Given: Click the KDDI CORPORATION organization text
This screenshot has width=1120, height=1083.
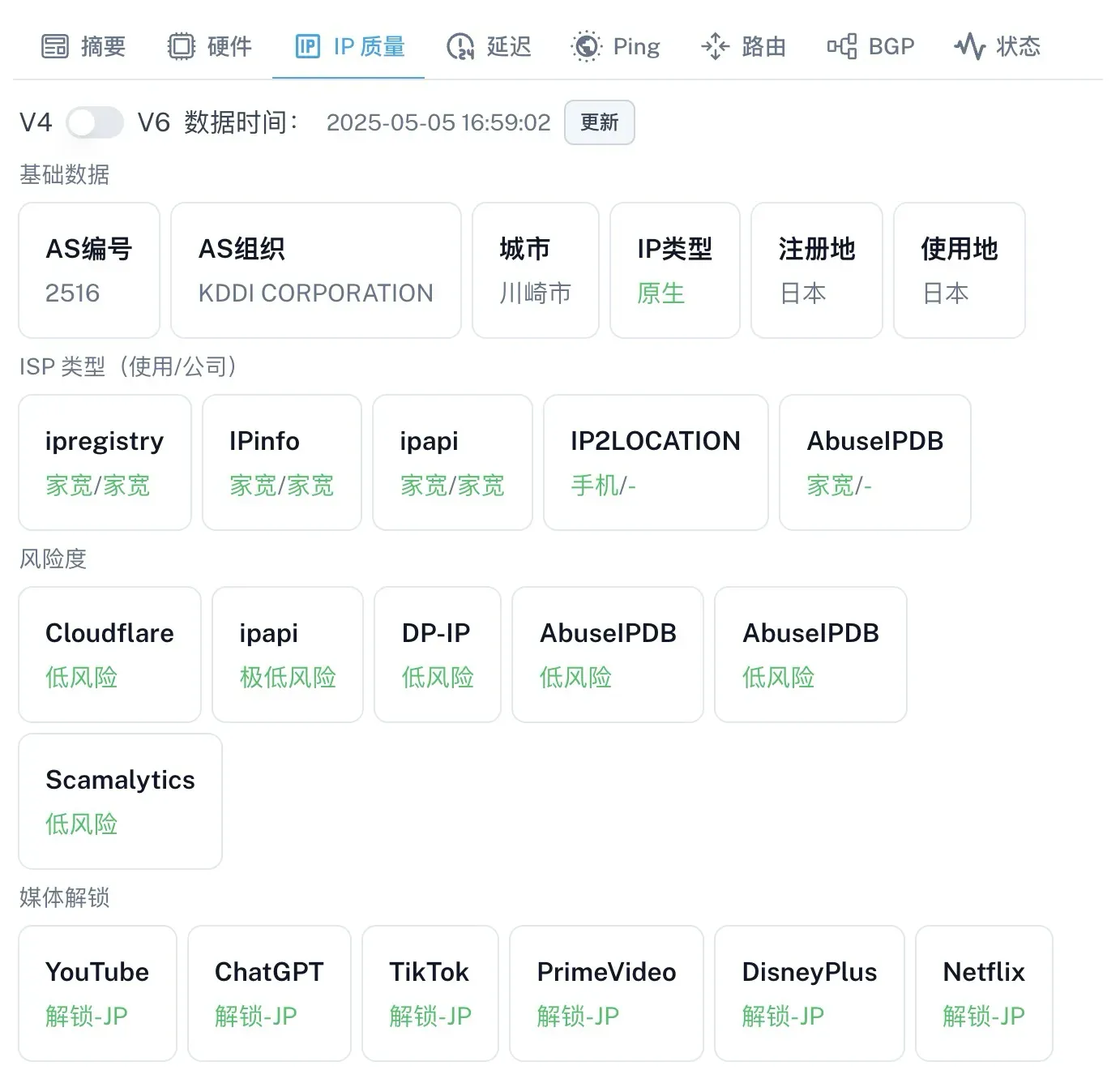Looking at the screenshot, I should click(316, 293).
